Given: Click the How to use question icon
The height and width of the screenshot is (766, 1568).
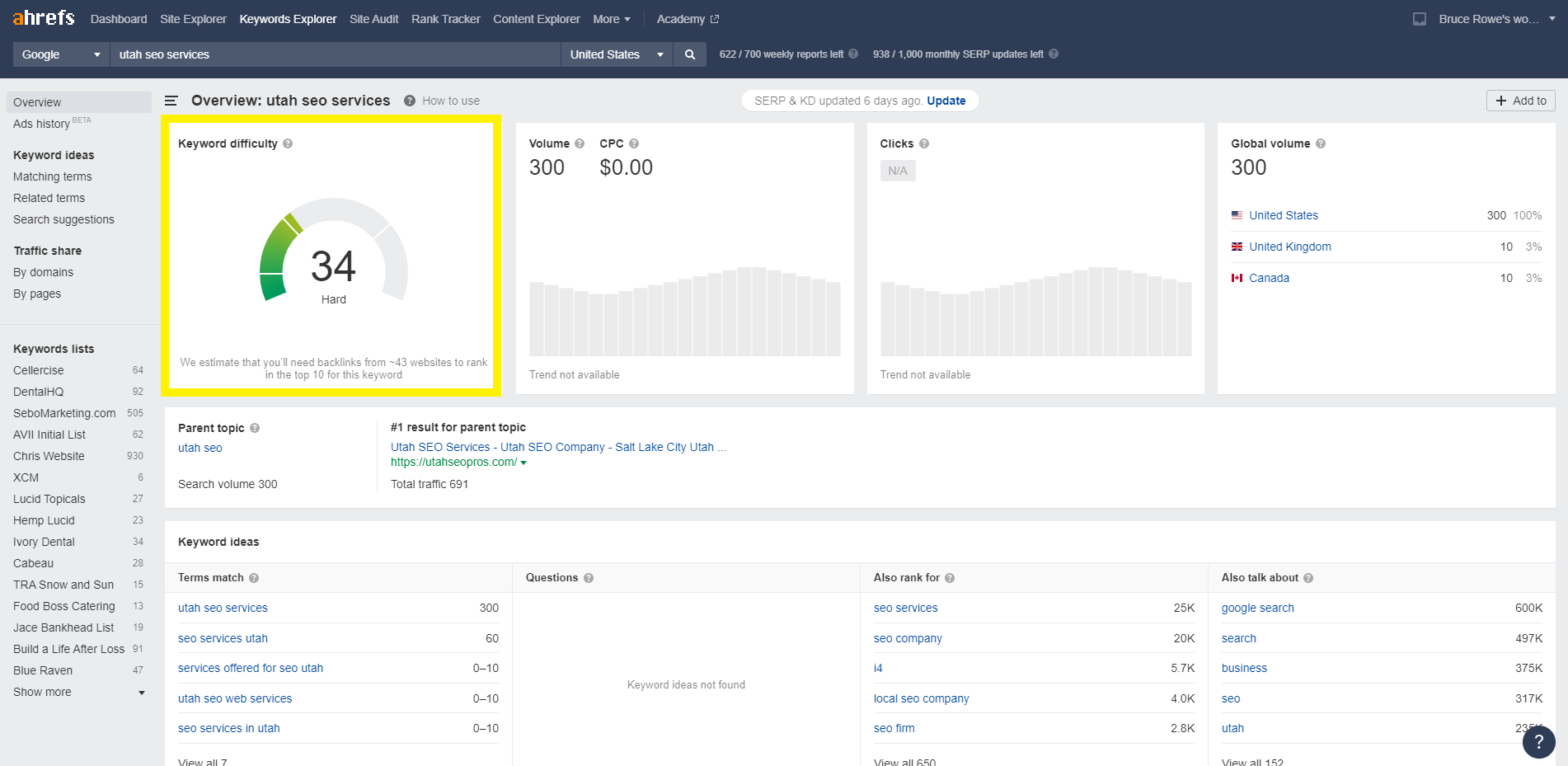Looking at the screenshot, I should click(x=410, y=101).
